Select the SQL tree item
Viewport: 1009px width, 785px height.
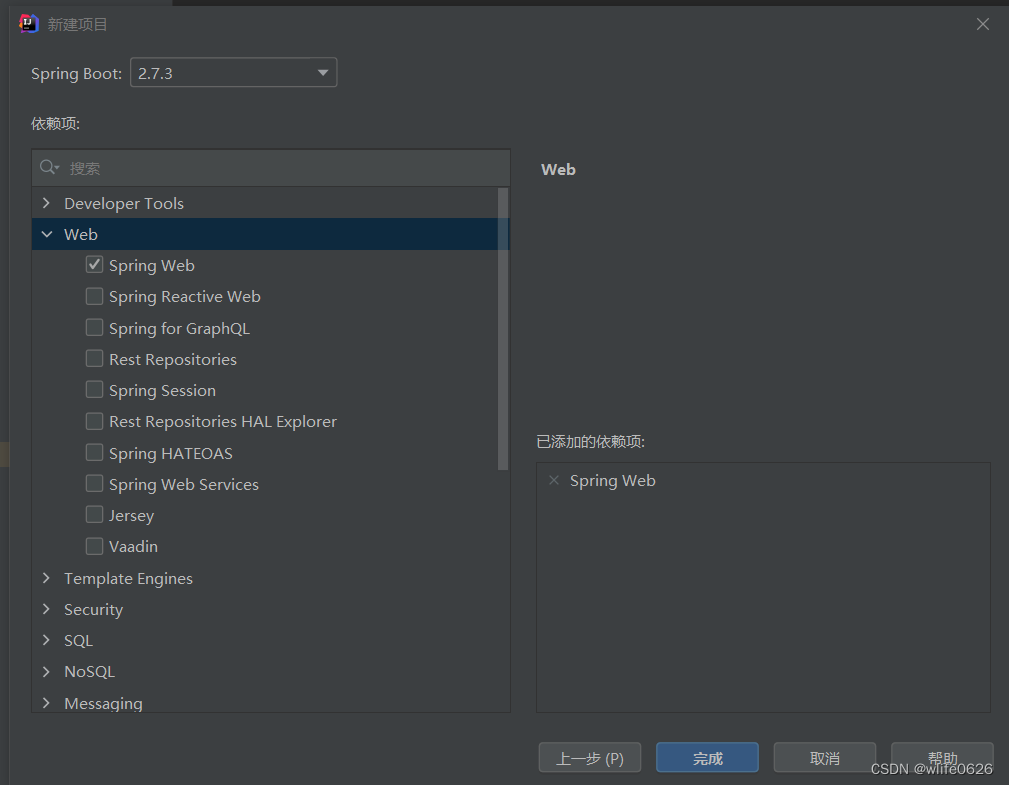tap(78, 640)
